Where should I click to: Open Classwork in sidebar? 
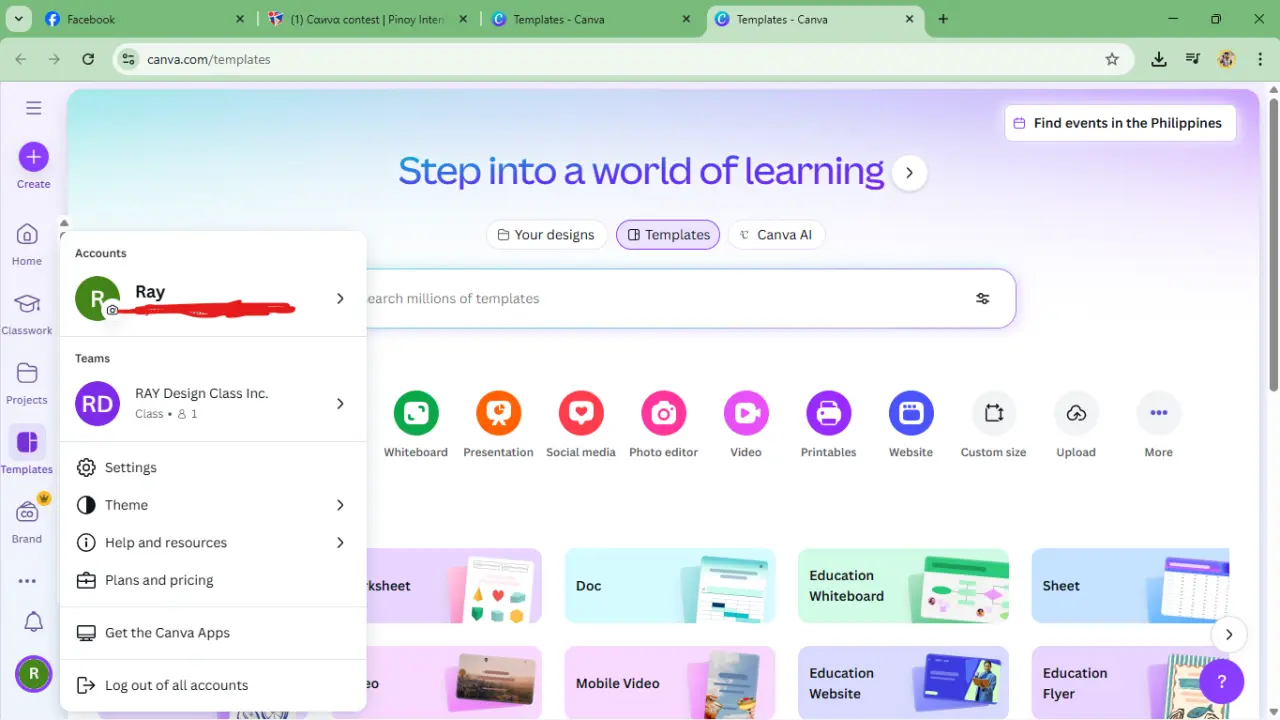coord(27,314)
